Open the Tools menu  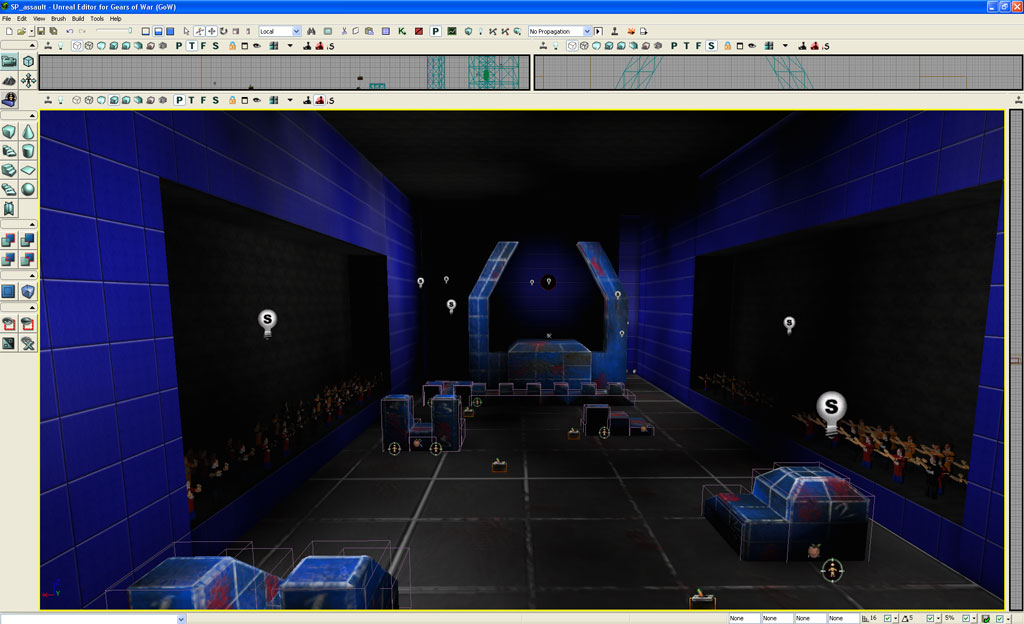[x=97, y=18]
